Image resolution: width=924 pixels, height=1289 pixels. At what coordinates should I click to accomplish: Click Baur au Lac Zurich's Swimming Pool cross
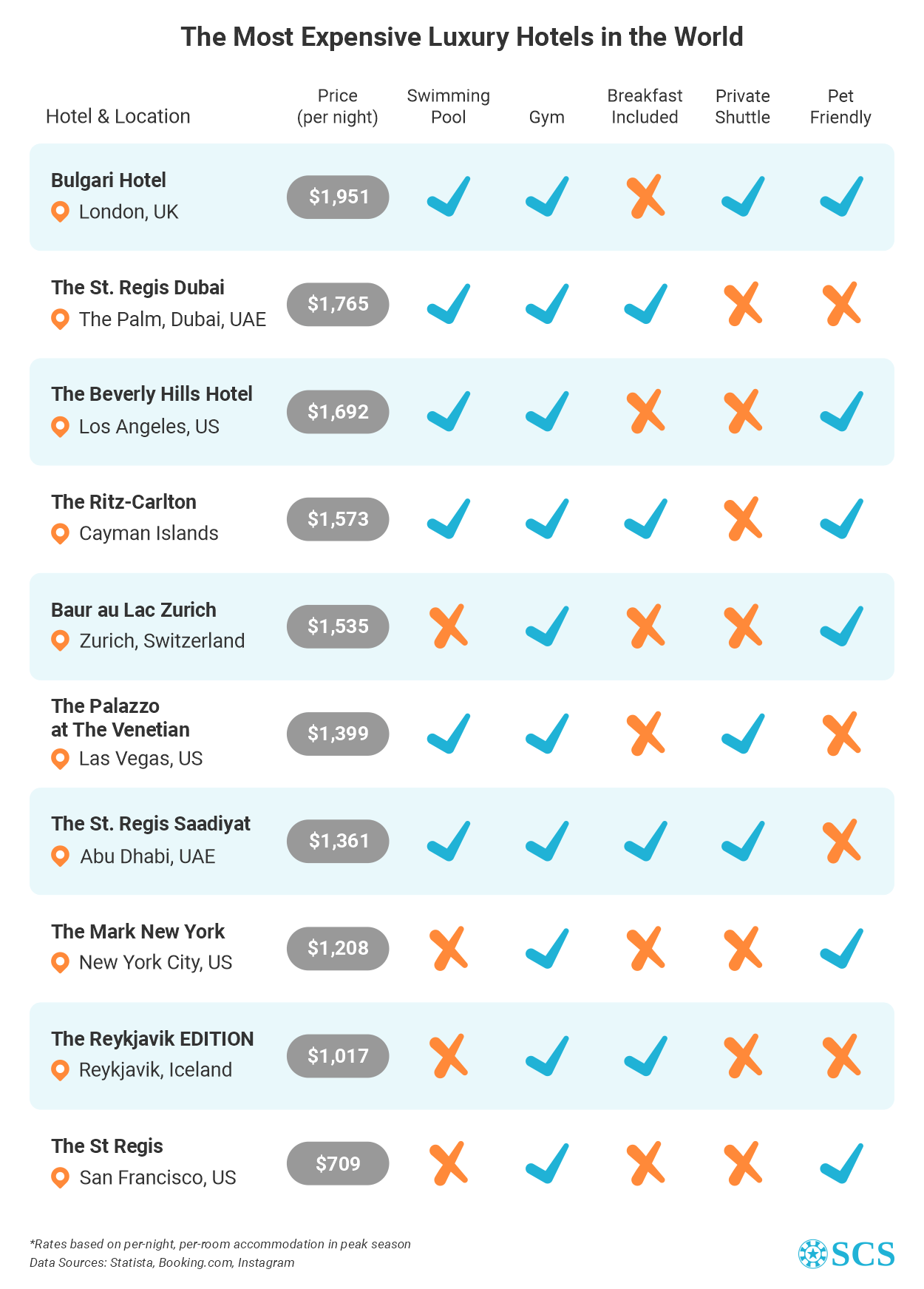click(x=449, y=626)
